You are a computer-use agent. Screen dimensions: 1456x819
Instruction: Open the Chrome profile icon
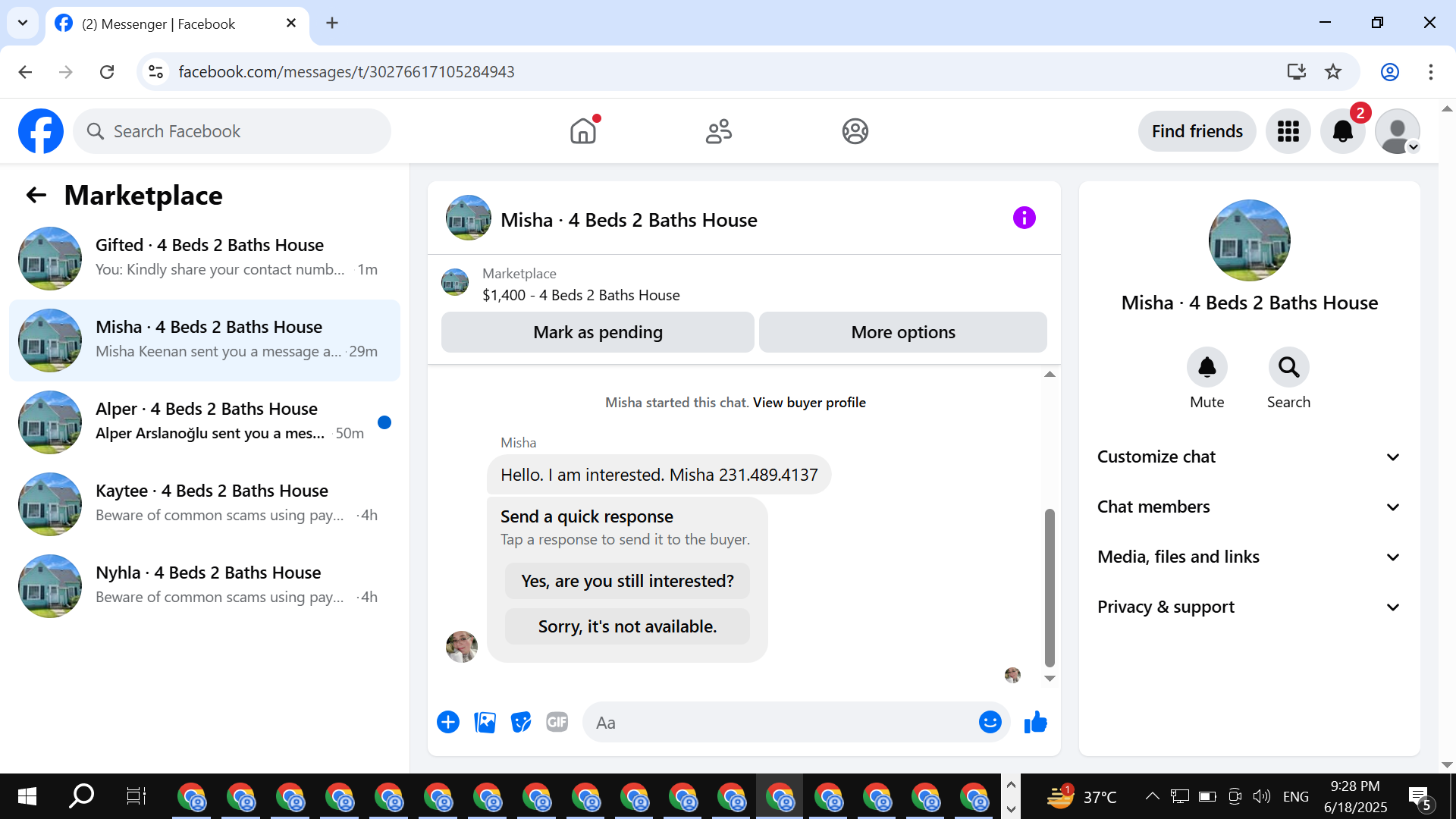pos(1389,72)
